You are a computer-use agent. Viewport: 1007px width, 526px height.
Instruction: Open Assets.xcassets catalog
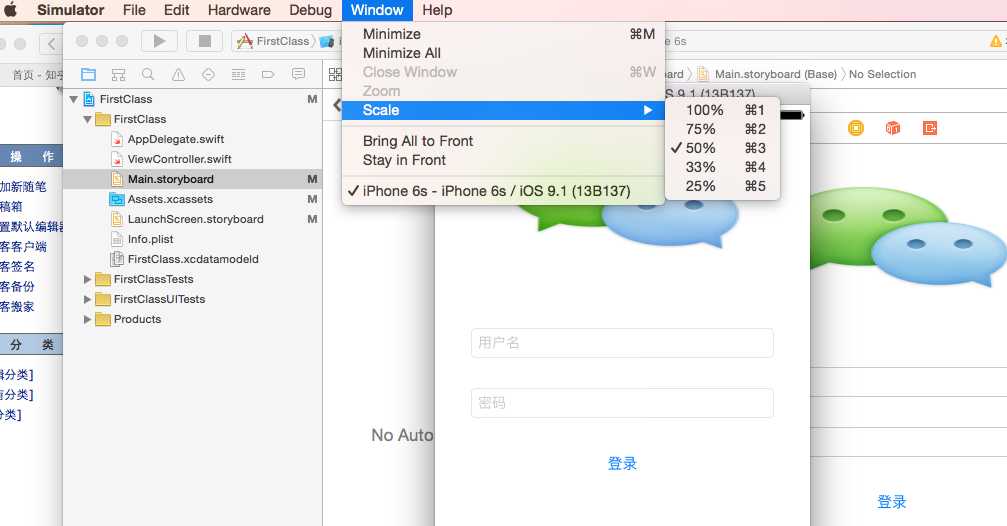pyautogui.click(x=170, y=199)
